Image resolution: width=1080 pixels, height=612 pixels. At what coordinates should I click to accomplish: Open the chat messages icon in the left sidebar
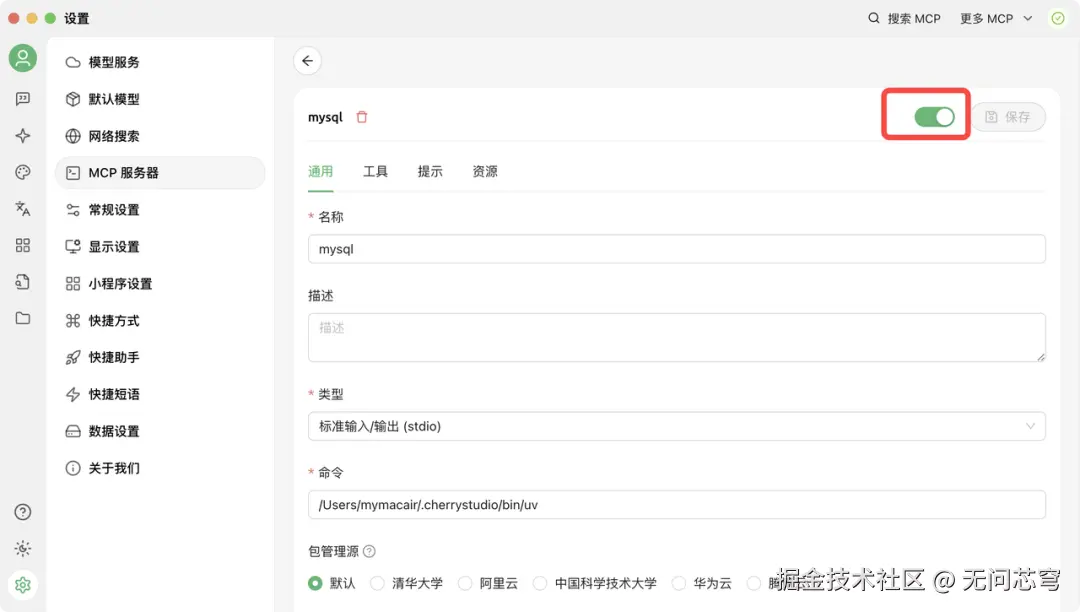(x=22, y=98)
